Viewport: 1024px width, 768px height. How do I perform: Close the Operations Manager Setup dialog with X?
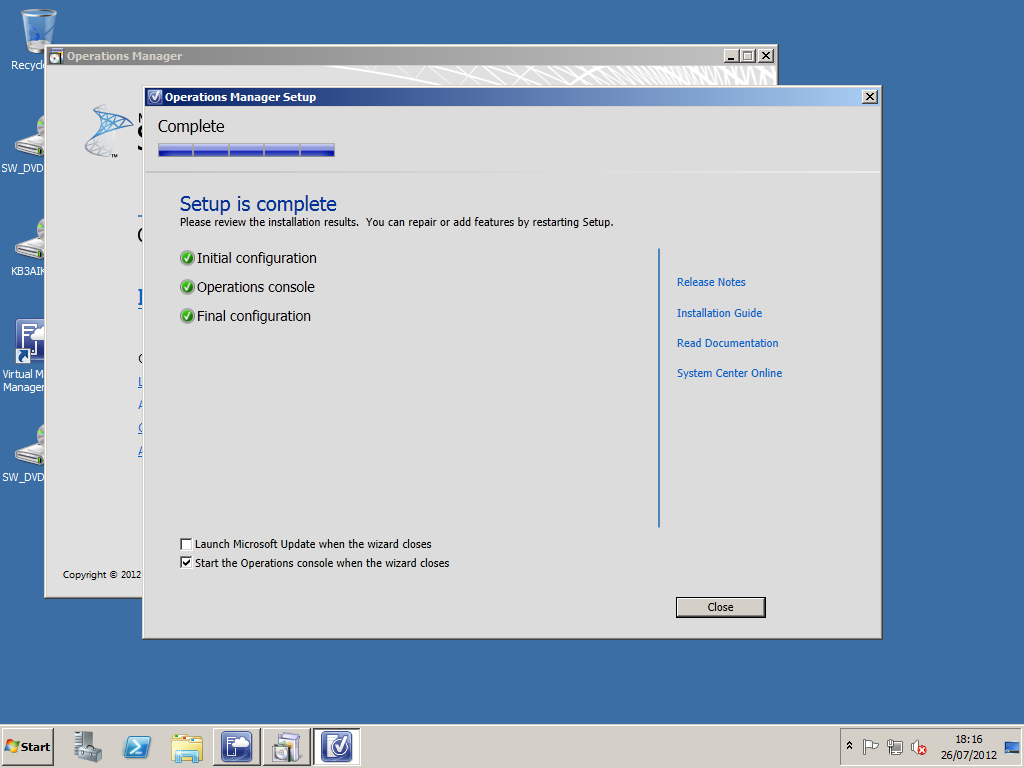click(870, 97)
